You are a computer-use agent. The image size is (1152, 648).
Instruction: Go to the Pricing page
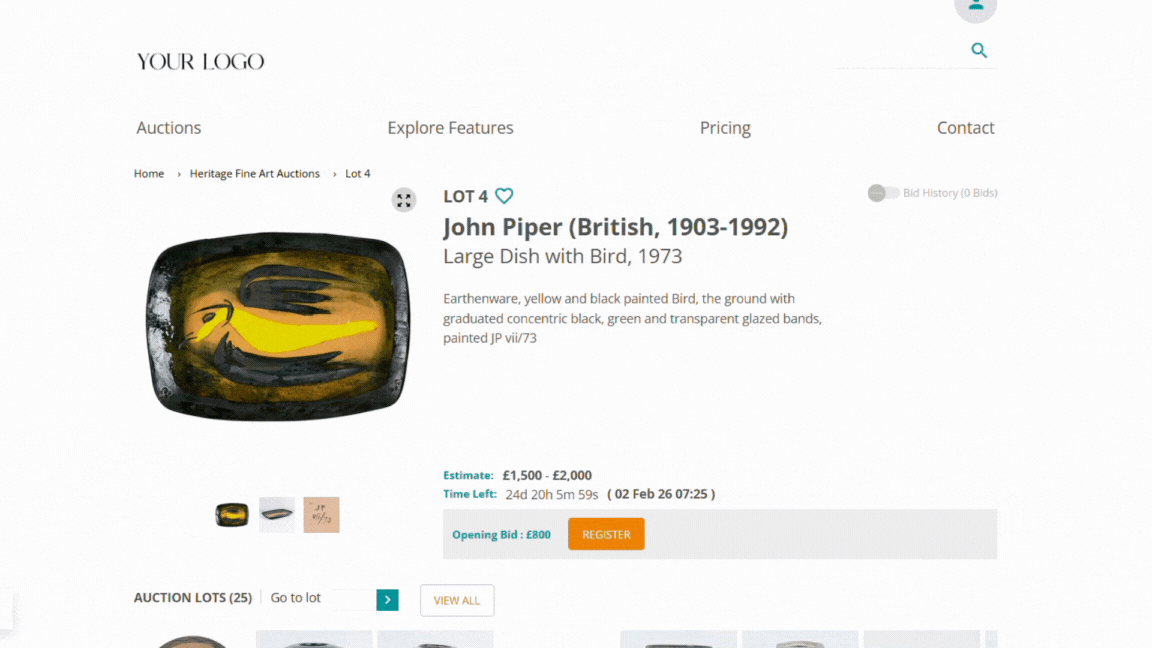pos(725,128)
